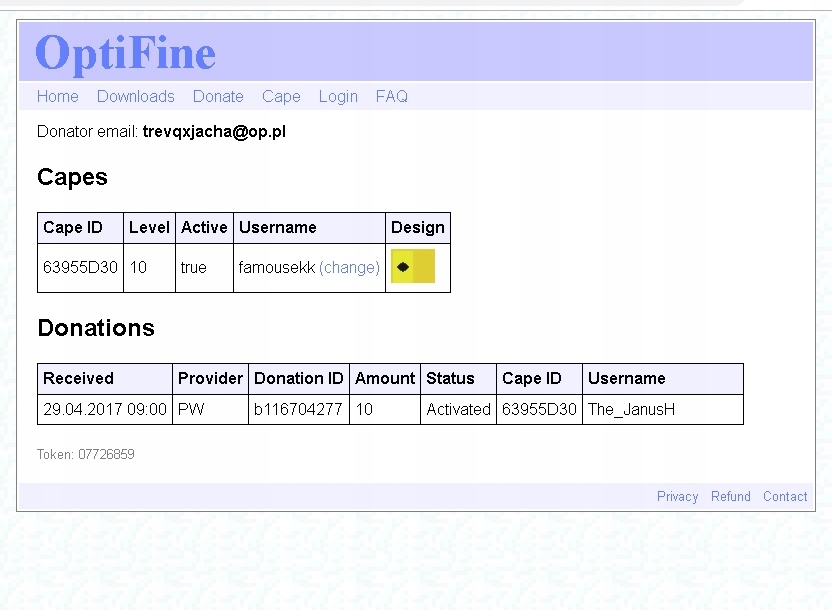
Task: Open the Donate page
Action: tap(218, 97)
